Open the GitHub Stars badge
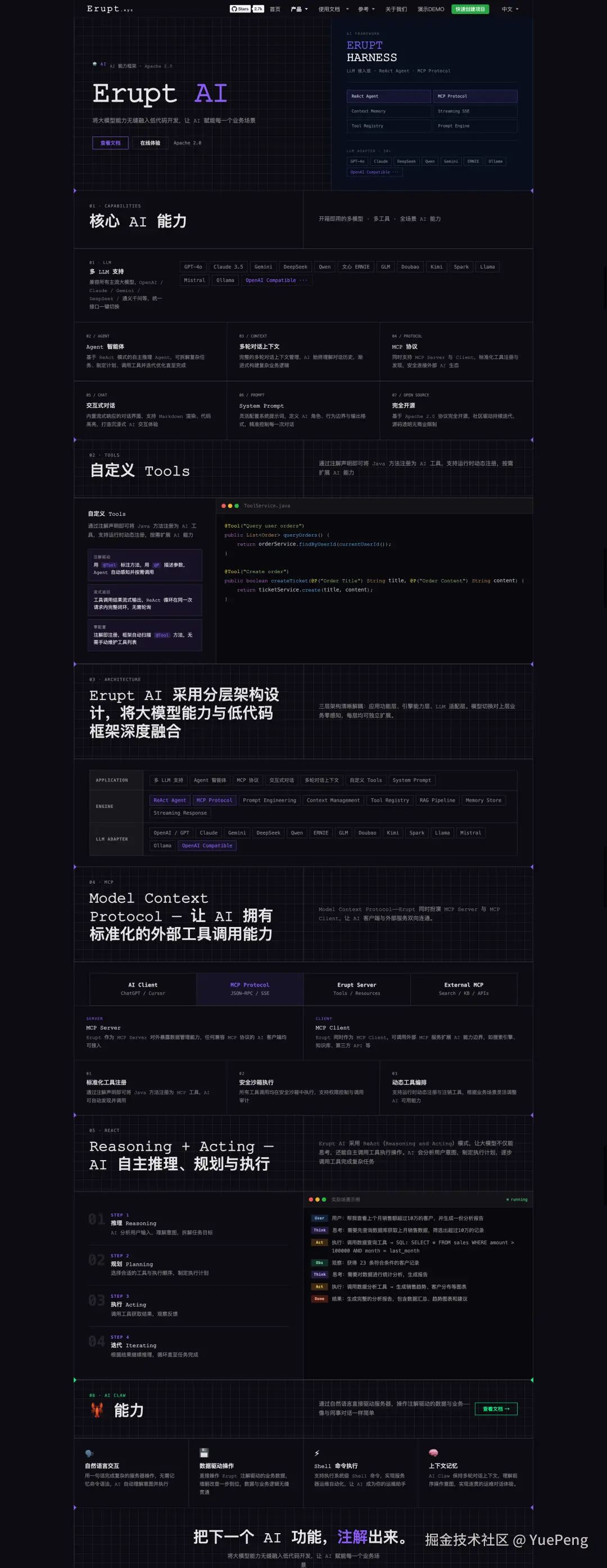Screen dimensions: 607x1568 click(247, 9)
